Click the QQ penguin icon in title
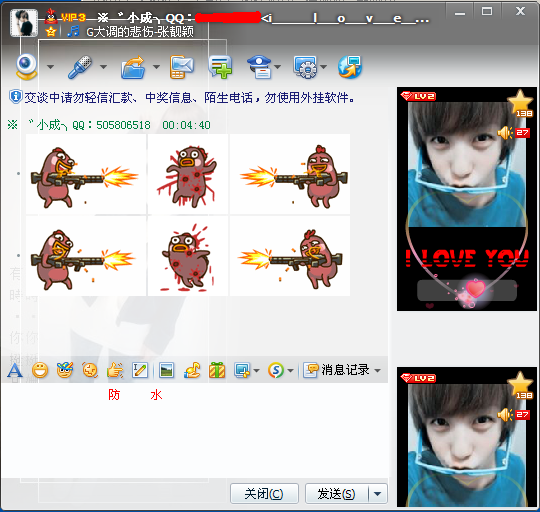 [x=51, y=16]
